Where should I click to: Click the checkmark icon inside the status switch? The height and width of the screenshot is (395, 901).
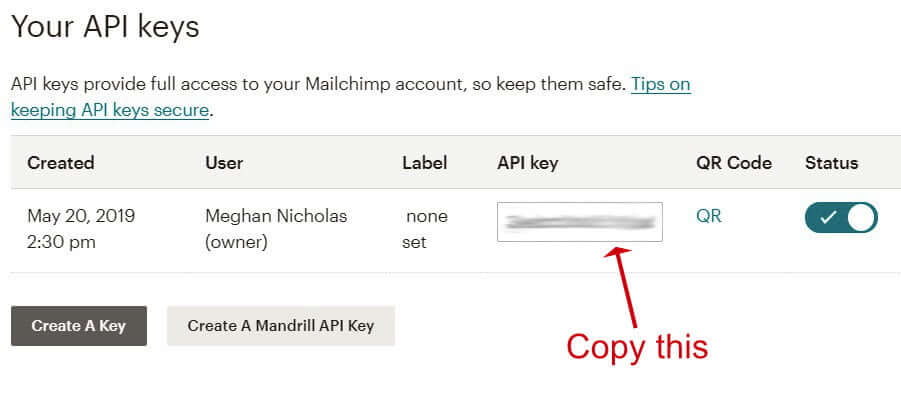[828, 218]
